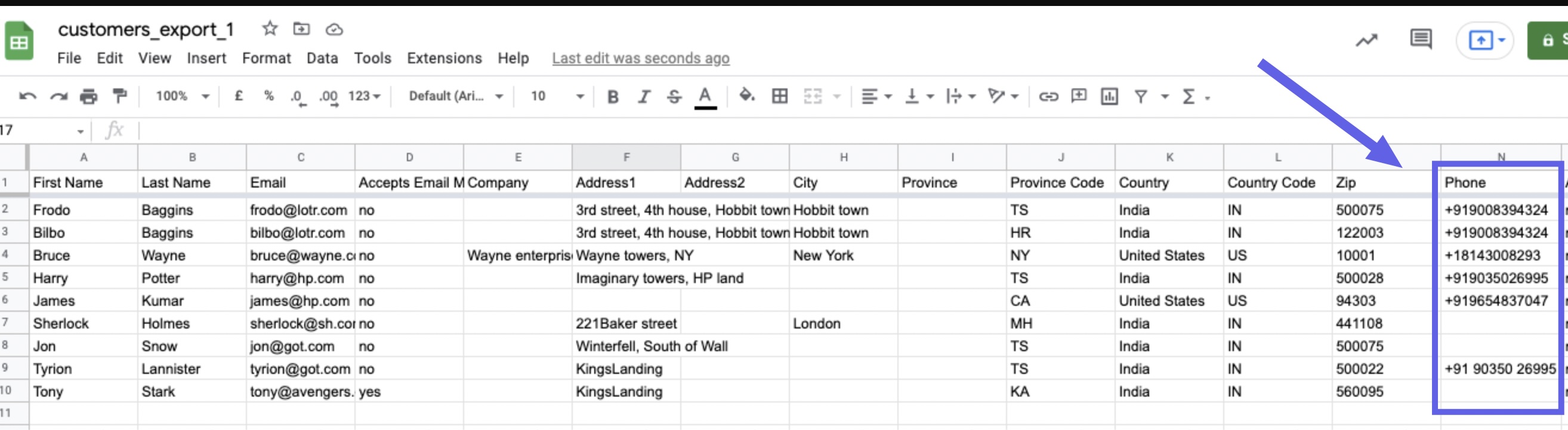Click the Present to meeting button
The width and height of the screenshot is (1568, 430).
[1486, 40]
